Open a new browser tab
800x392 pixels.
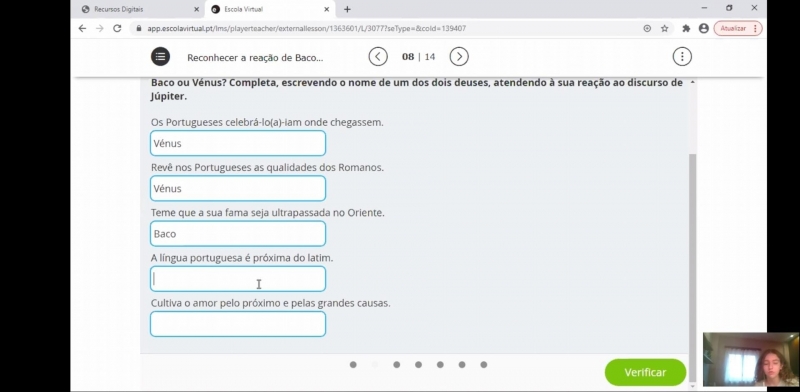tap(347, 9)
